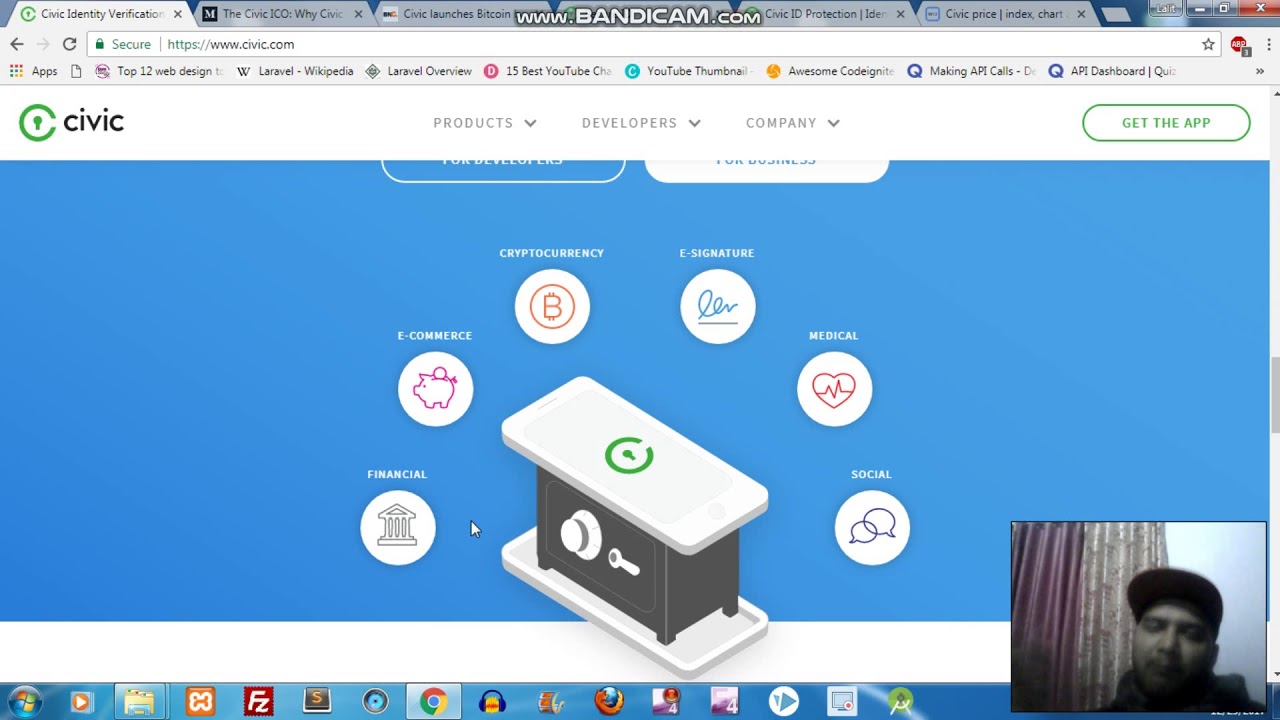Select the Financial bank building icon

point(398,527)
